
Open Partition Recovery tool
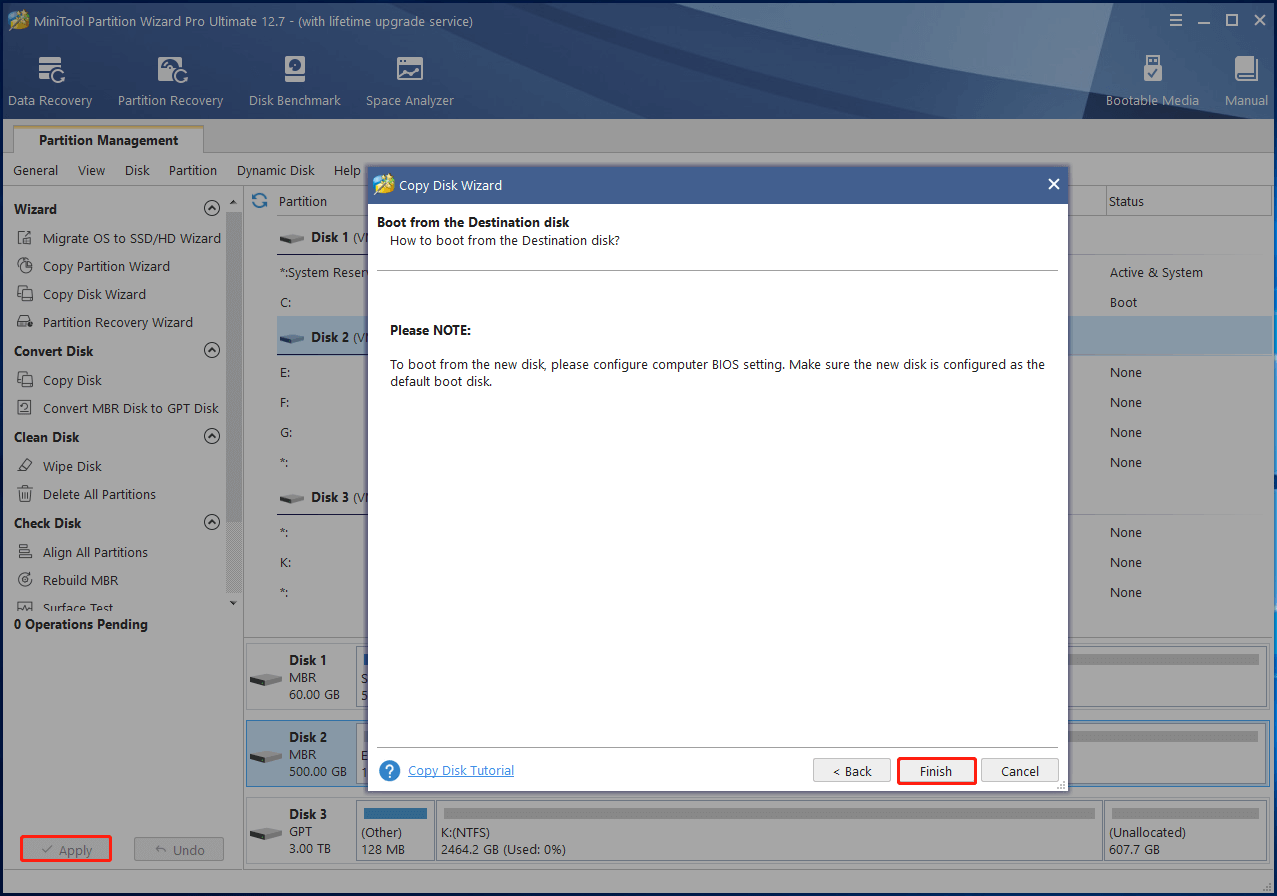(170, 82)
